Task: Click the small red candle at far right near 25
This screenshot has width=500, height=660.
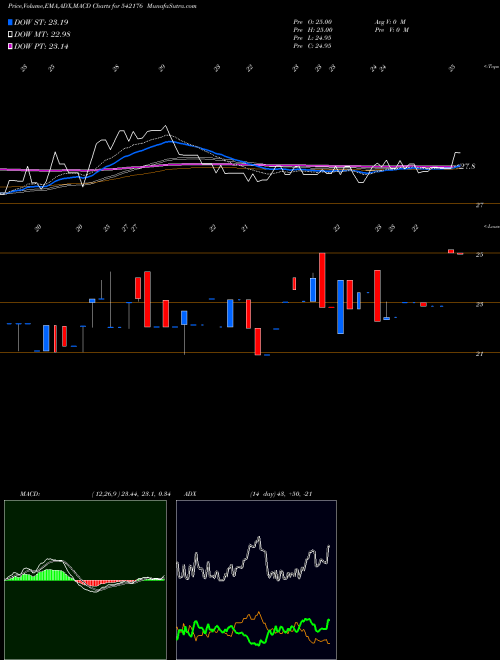Action: (451, 251)
